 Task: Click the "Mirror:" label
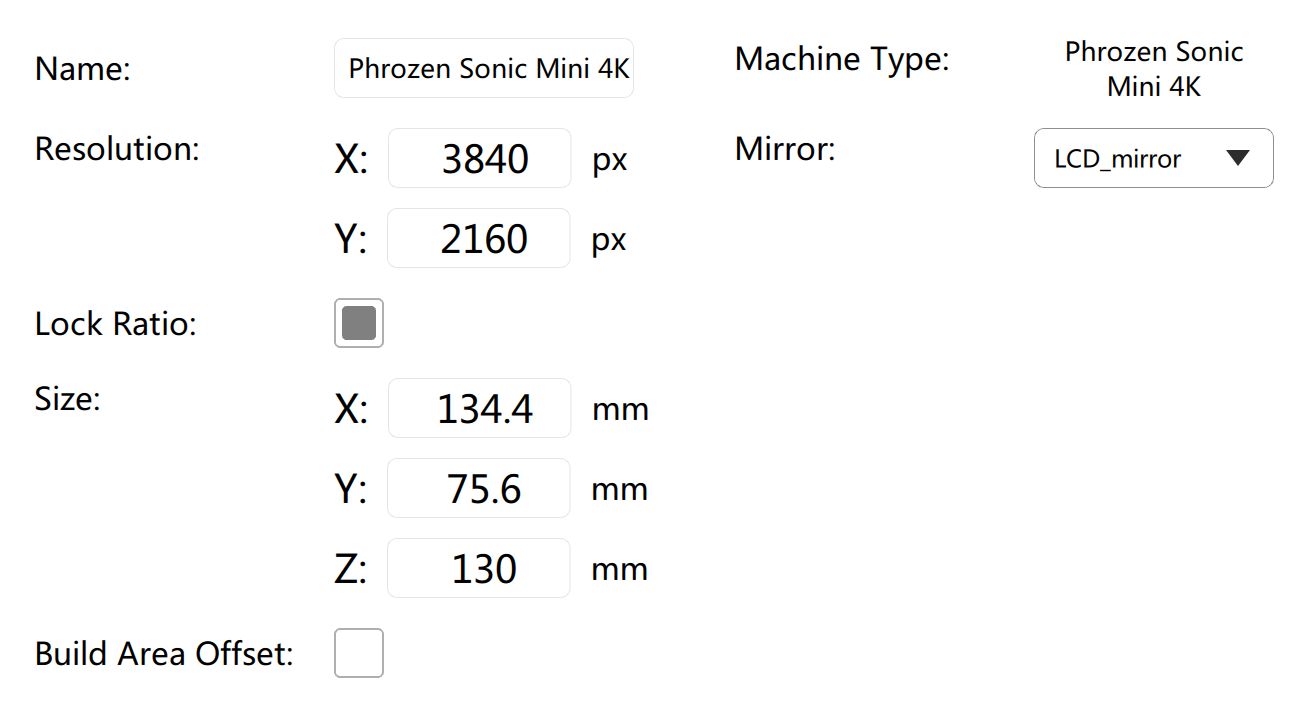(784, 149)
